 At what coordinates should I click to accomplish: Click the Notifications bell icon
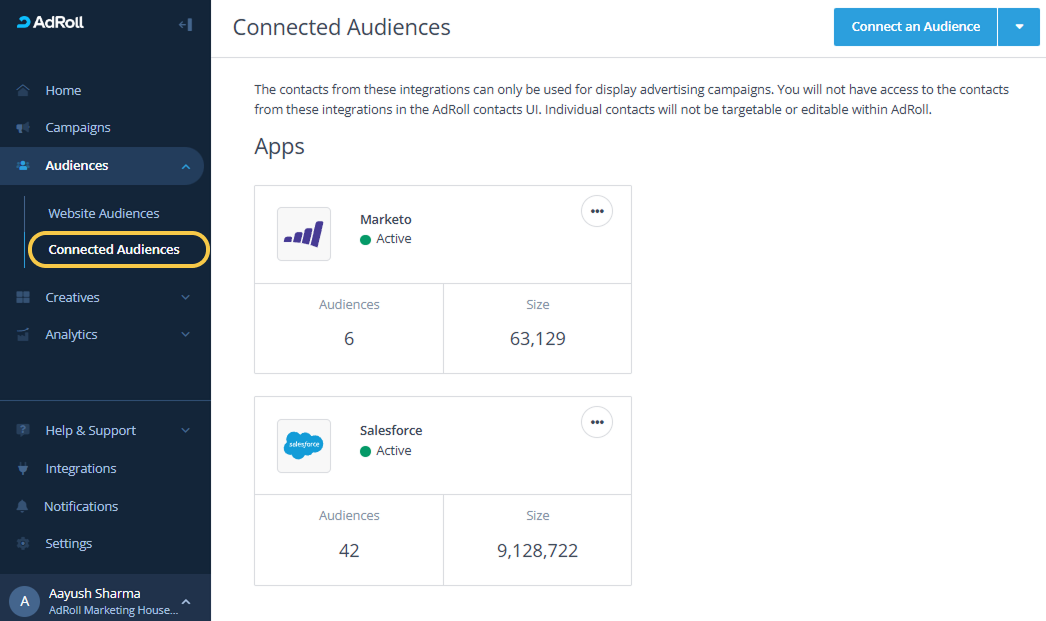pos(23,507)
